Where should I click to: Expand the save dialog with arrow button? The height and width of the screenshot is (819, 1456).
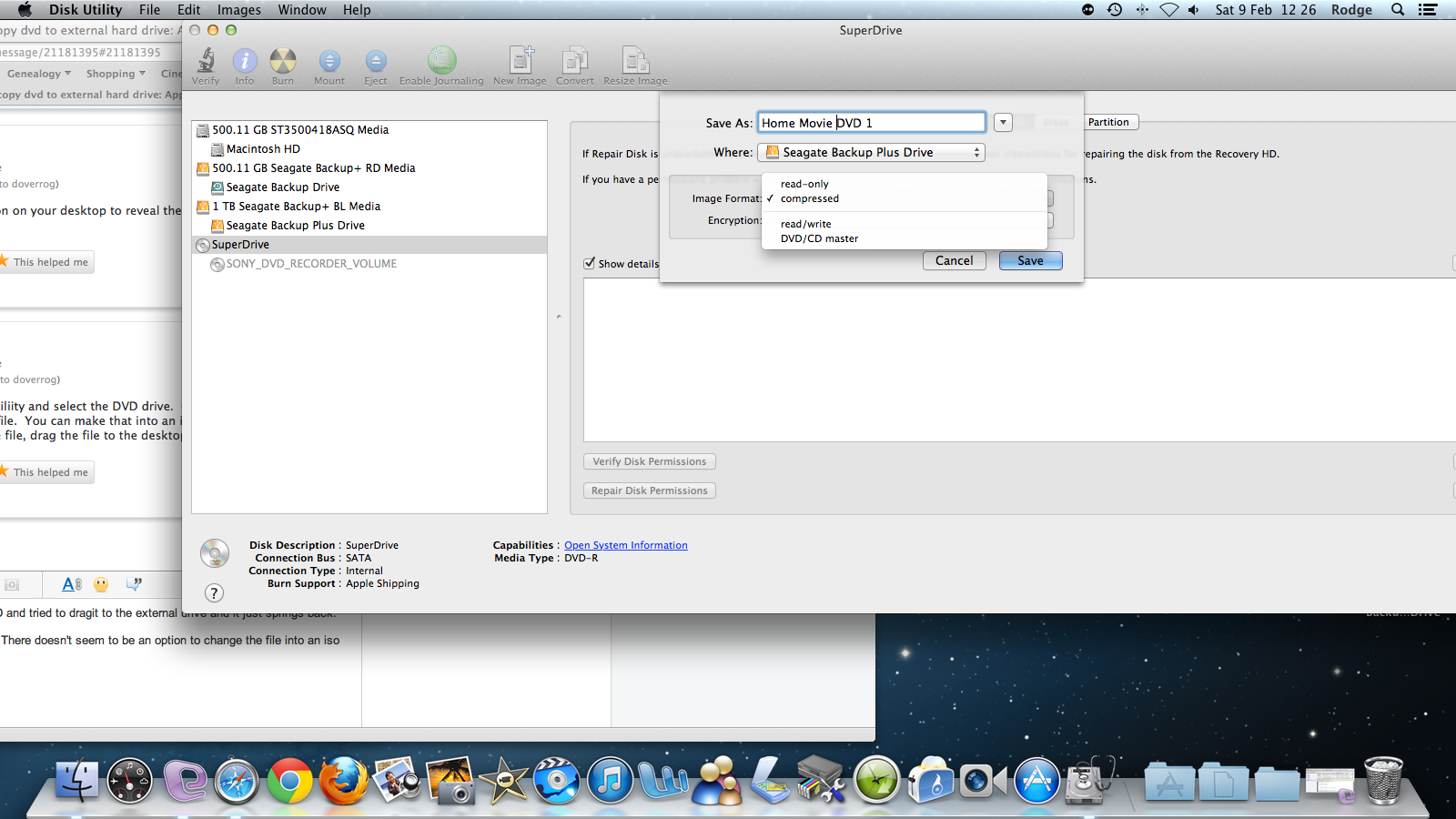[x=1003, y=123]
